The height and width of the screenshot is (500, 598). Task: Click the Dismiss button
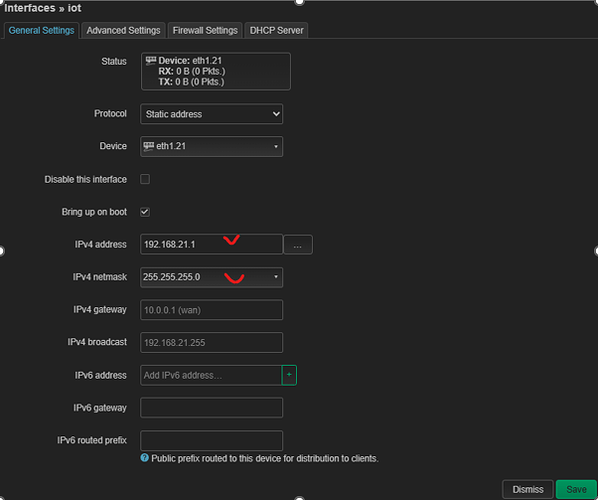point(528,489)
